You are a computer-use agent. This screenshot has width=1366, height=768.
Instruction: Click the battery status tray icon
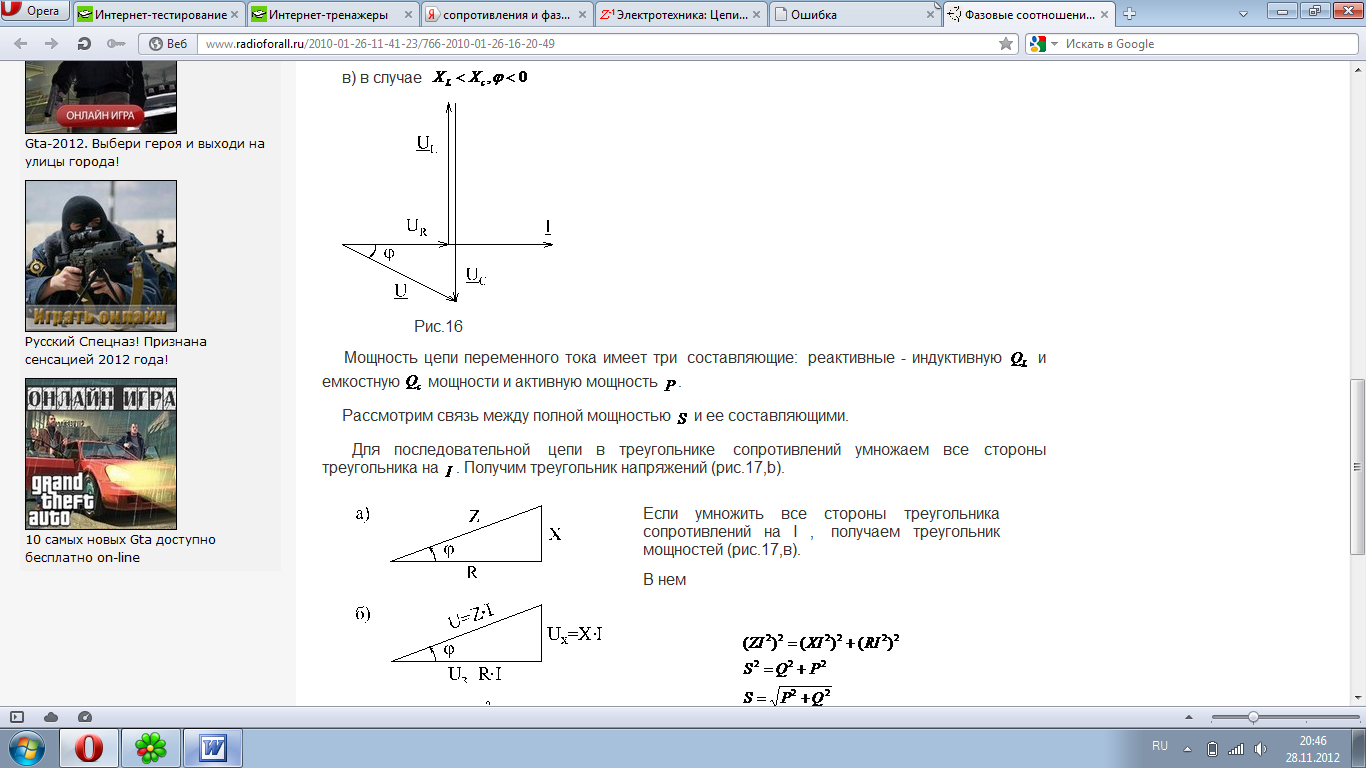pyautogui.click(x=1212, y=749)
